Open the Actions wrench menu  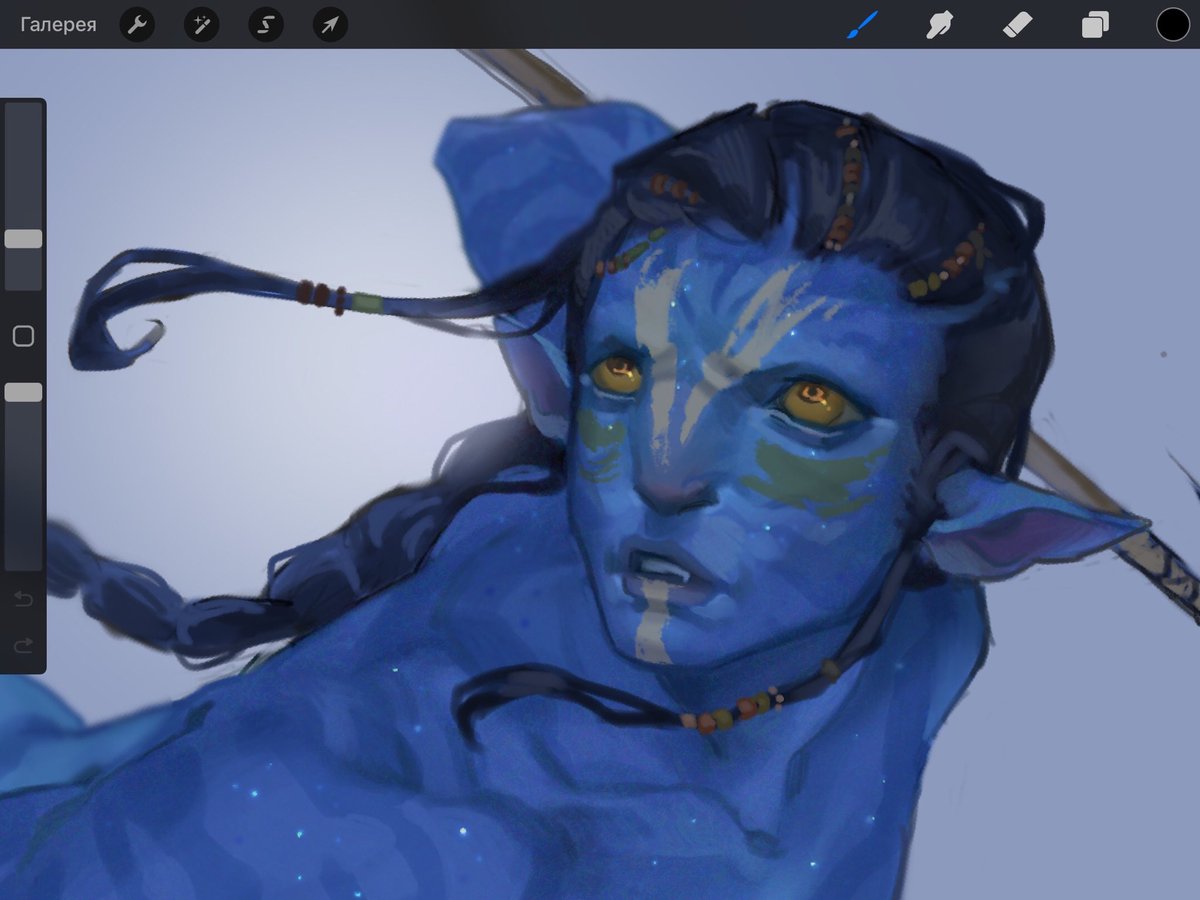click(x=137, y=24)
